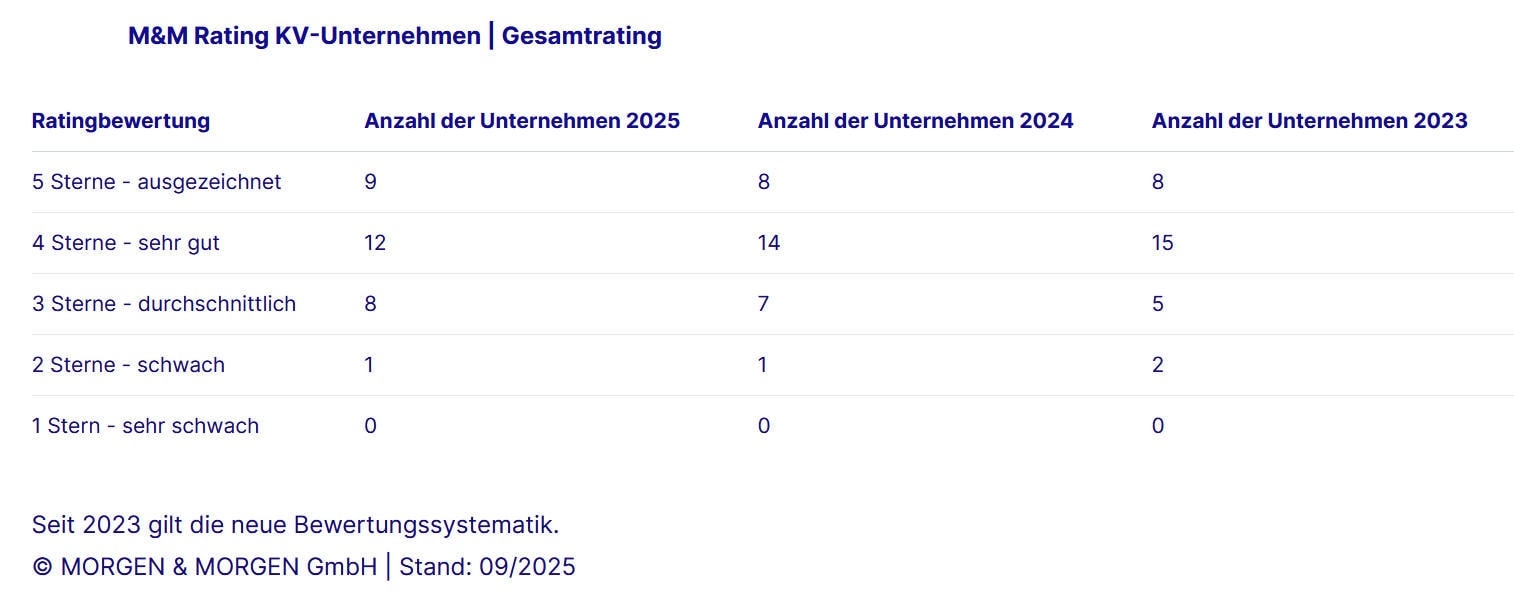This screenshot has width=1514, height=603.
Task: Click the Anzahl der Unternehmen 2025 header
Action: pyautogui.click(x=522, y=121)
